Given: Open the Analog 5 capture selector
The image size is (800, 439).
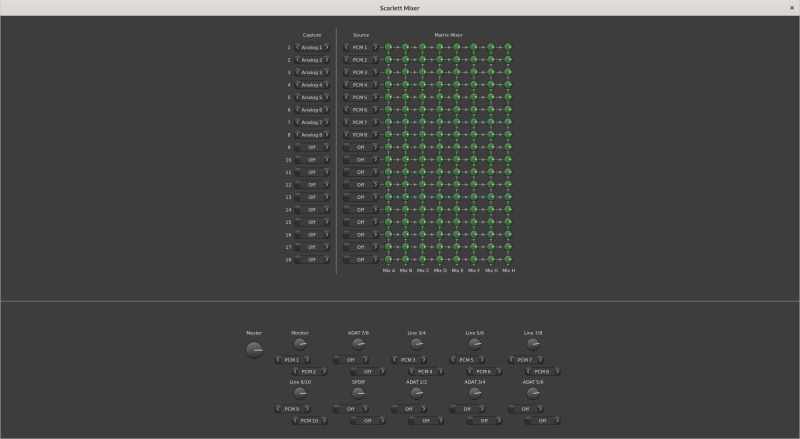Looking at the screenshot, I should point(312,97).
